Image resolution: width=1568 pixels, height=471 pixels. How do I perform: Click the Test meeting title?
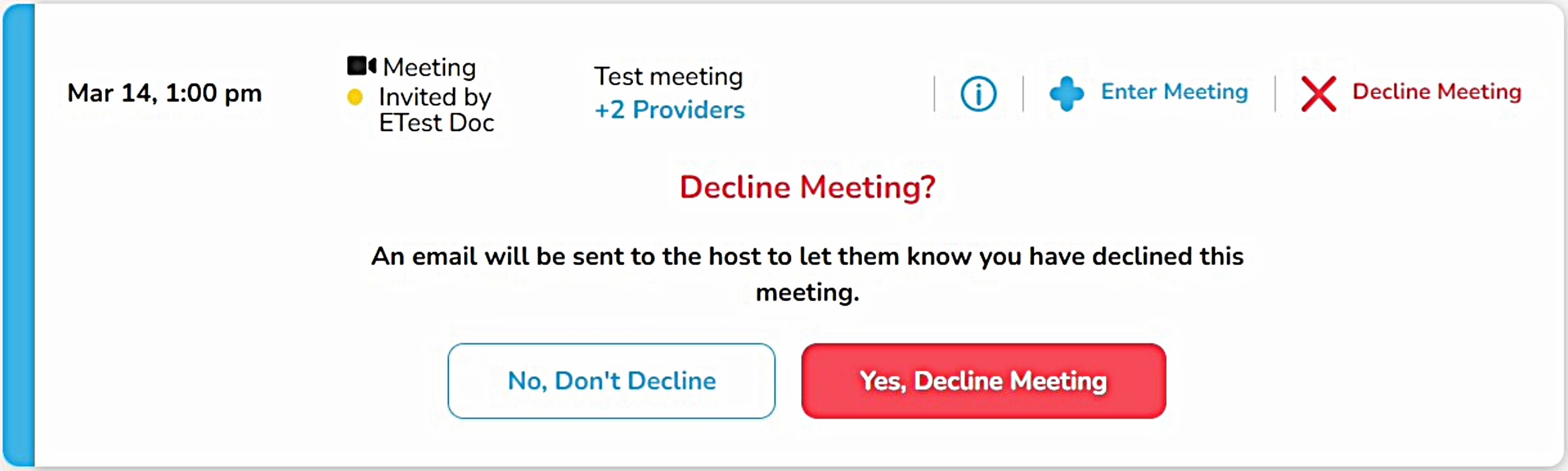(668, 77)
